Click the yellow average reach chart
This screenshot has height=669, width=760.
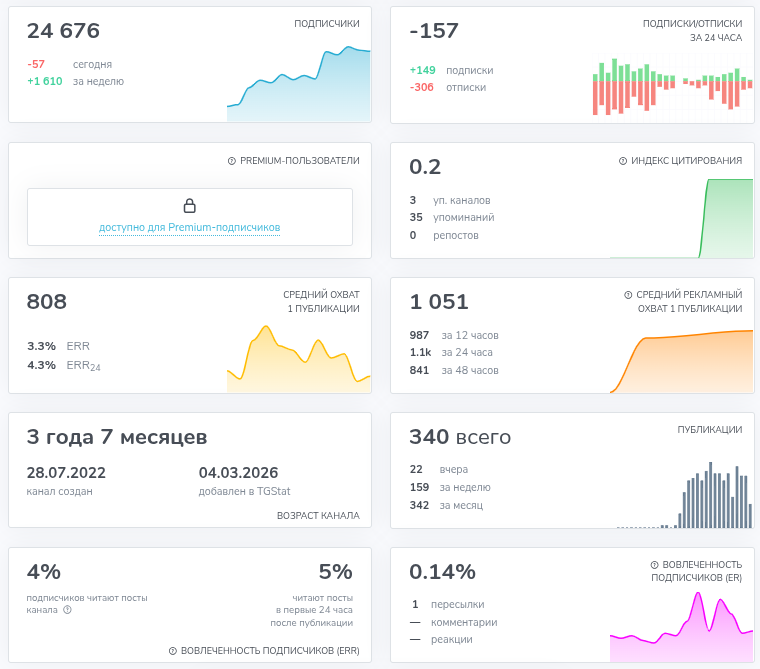click(298, 360)
